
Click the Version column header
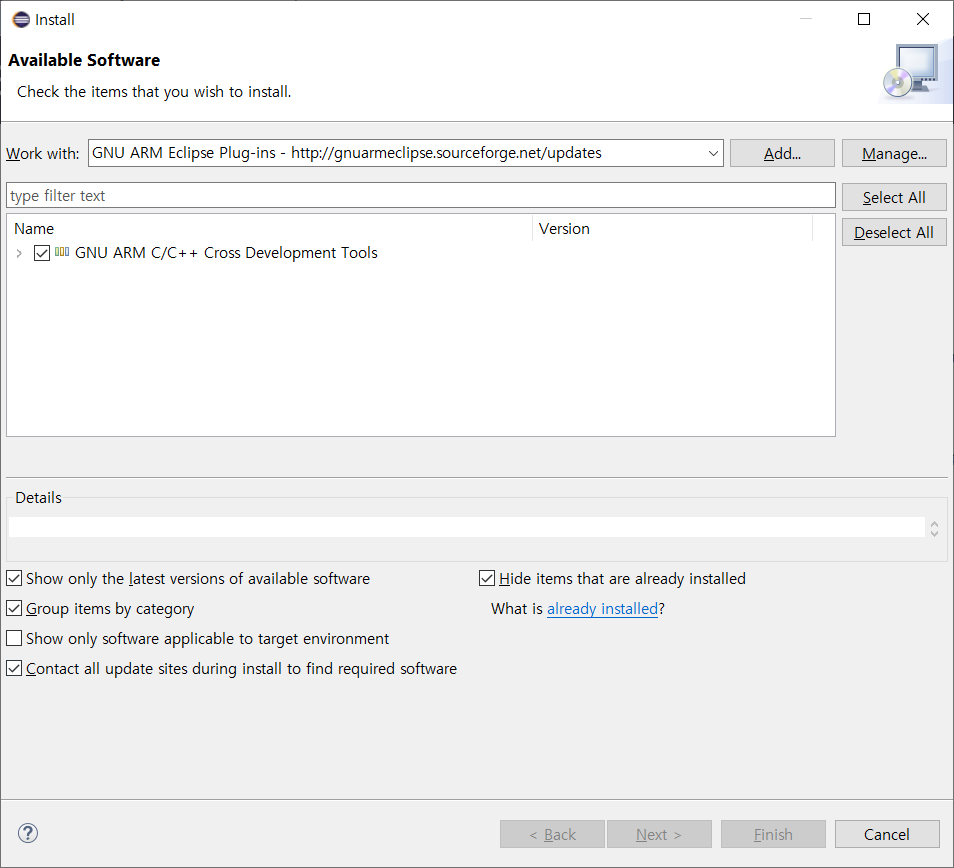pos(672,229)
